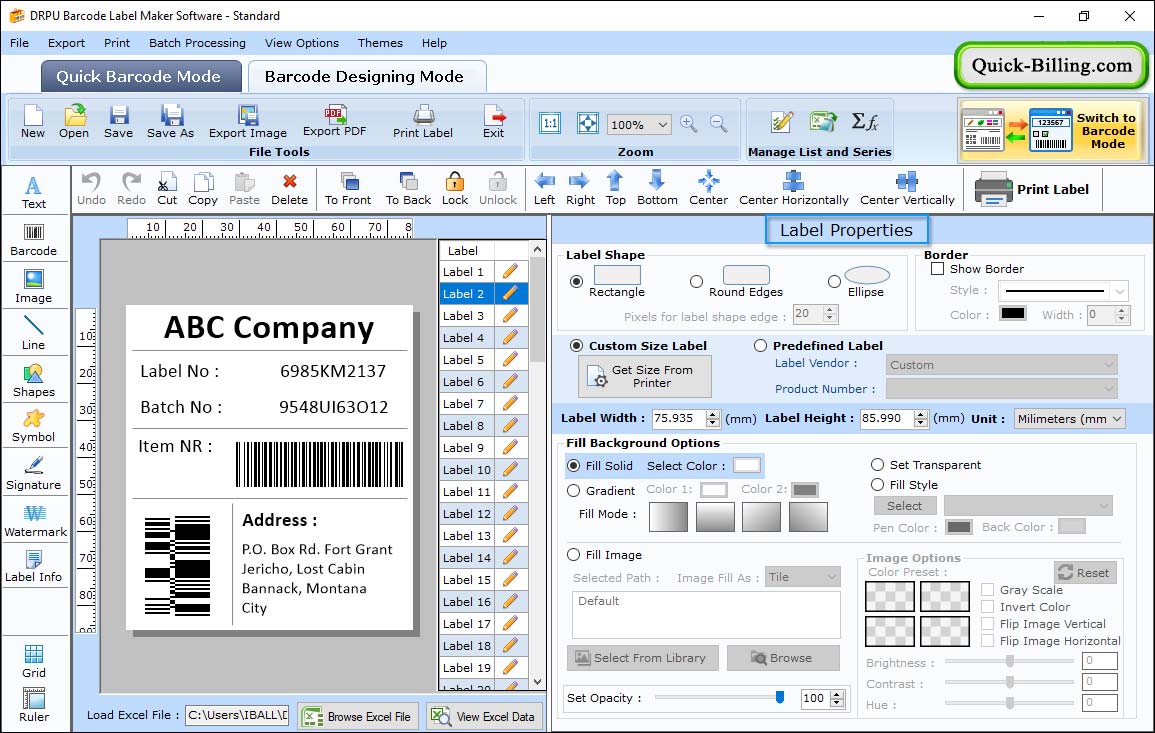Click the Save As icon
1155x733 pixels.
[x=170, y=122]
